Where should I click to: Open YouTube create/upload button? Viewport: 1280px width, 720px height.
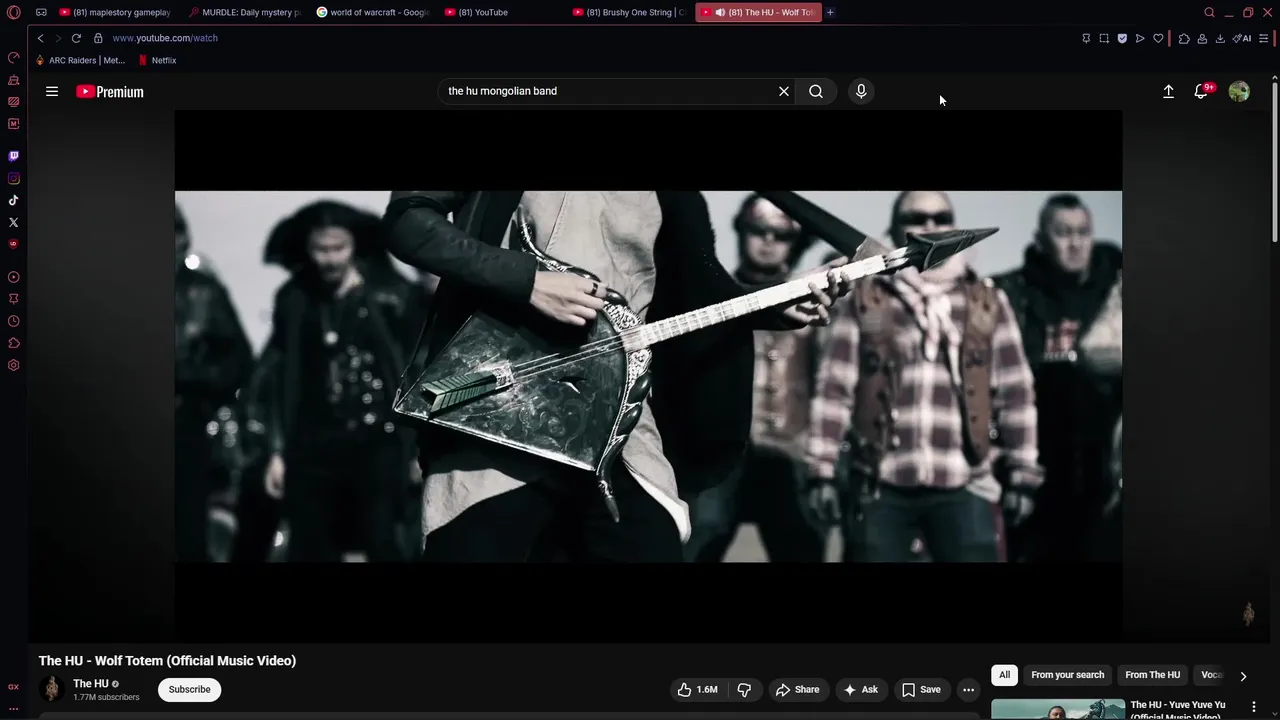[1168, 91]
